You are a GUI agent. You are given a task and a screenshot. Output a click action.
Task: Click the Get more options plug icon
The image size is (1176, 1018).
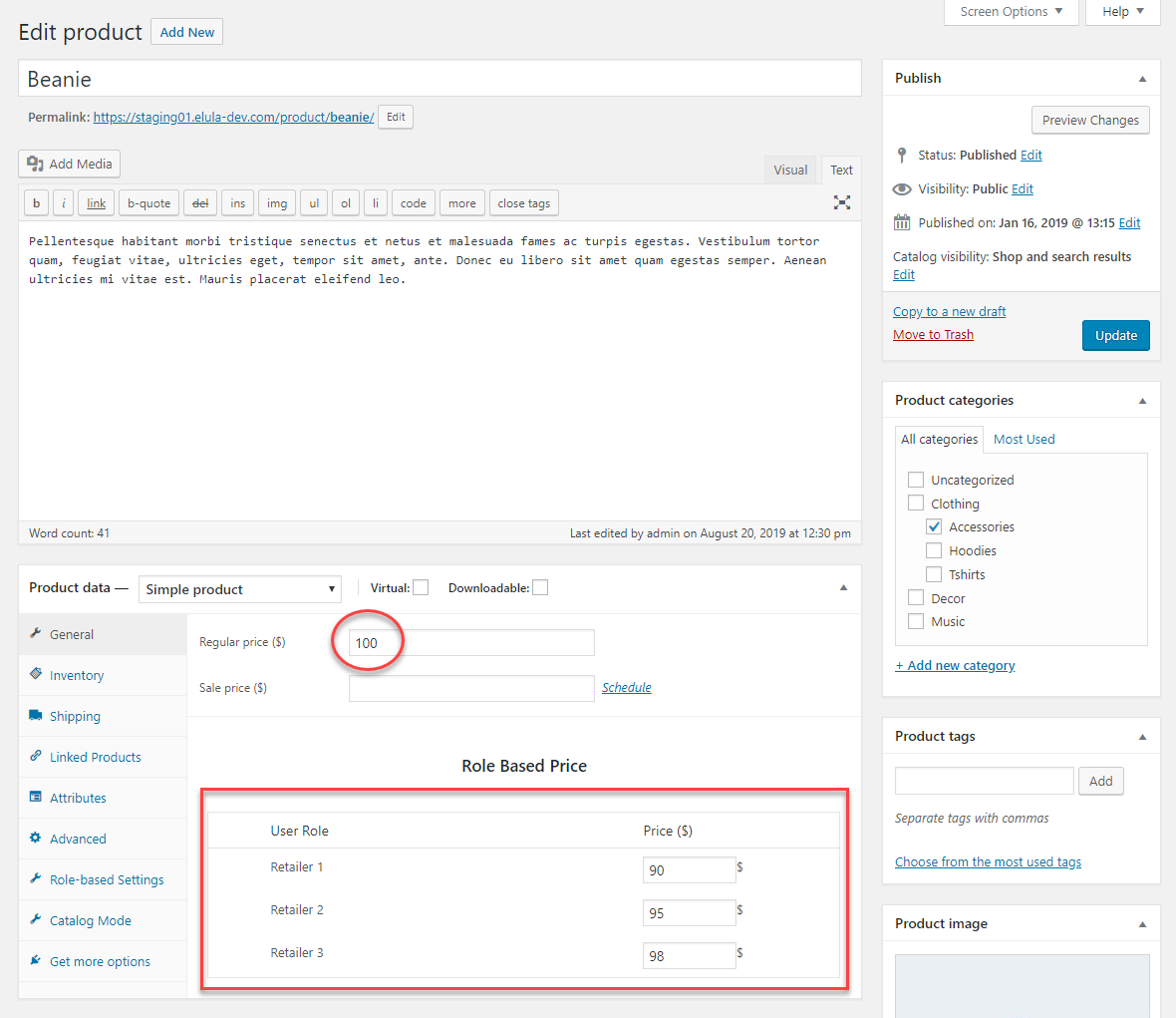coord(35,960)
